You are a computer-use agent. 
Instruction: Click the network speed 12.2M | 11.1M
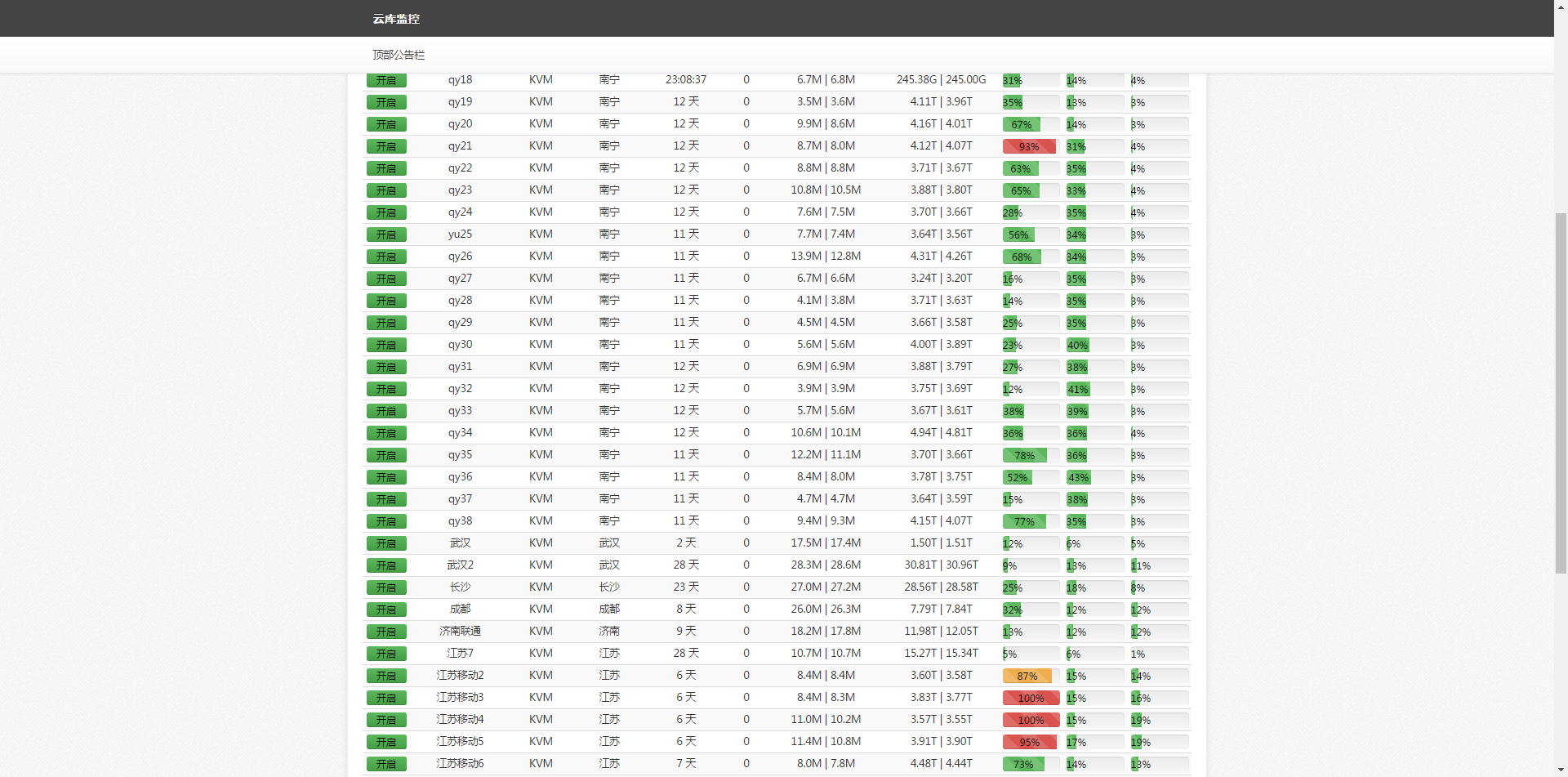(x=826, y=454)
